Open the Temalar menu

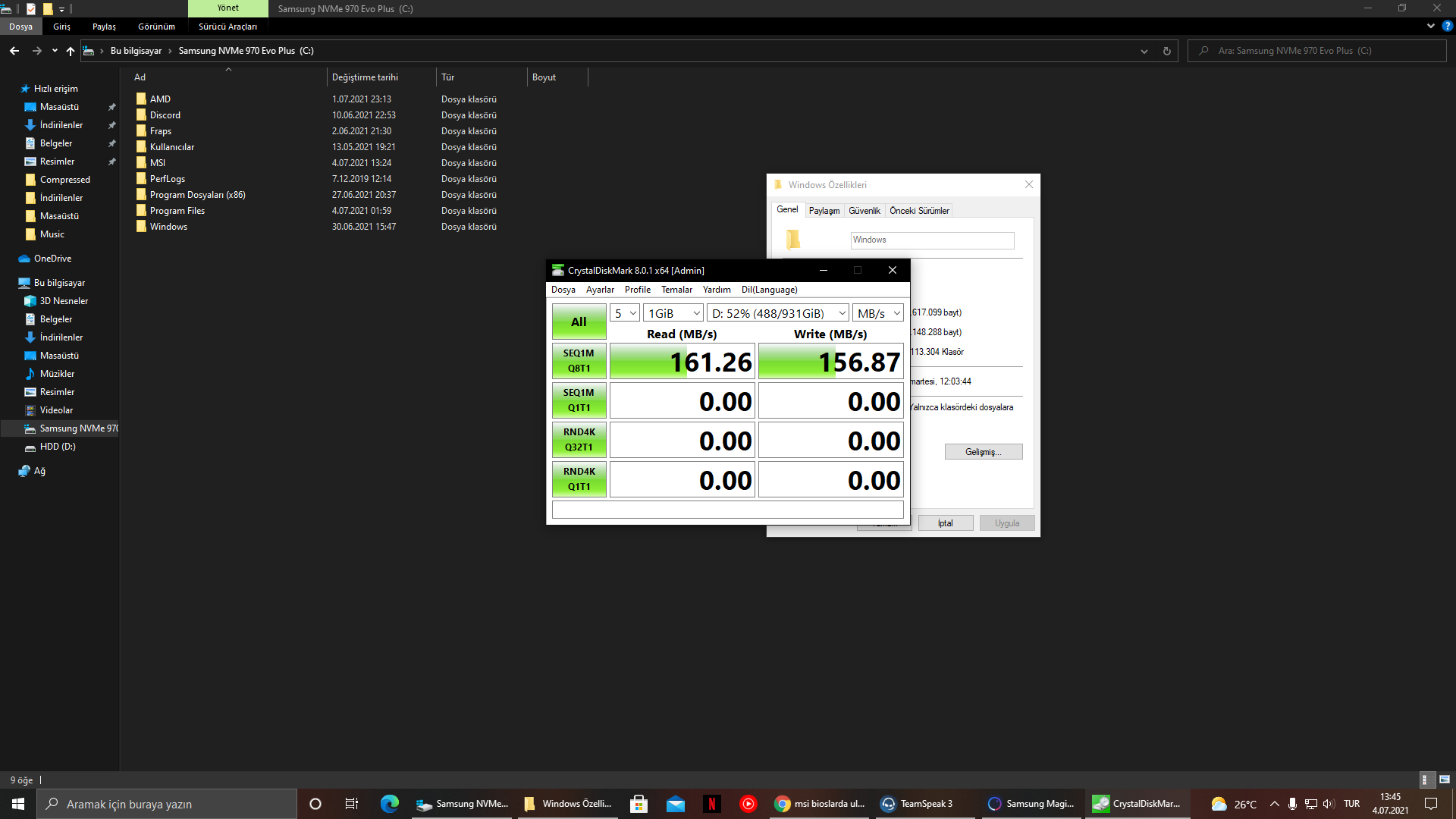pos(676,290)
